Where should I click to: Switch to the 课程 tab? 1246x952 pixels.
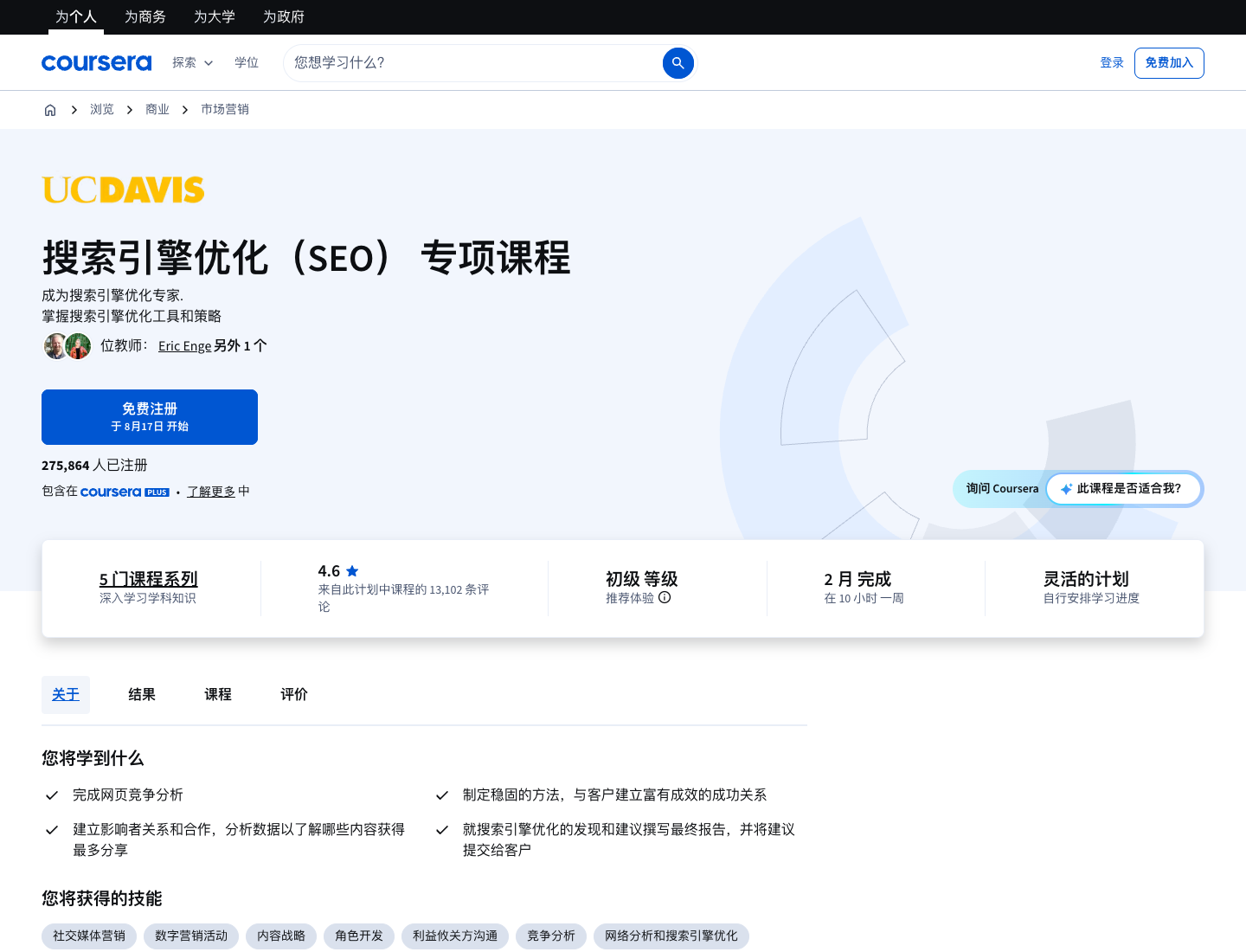218,695
